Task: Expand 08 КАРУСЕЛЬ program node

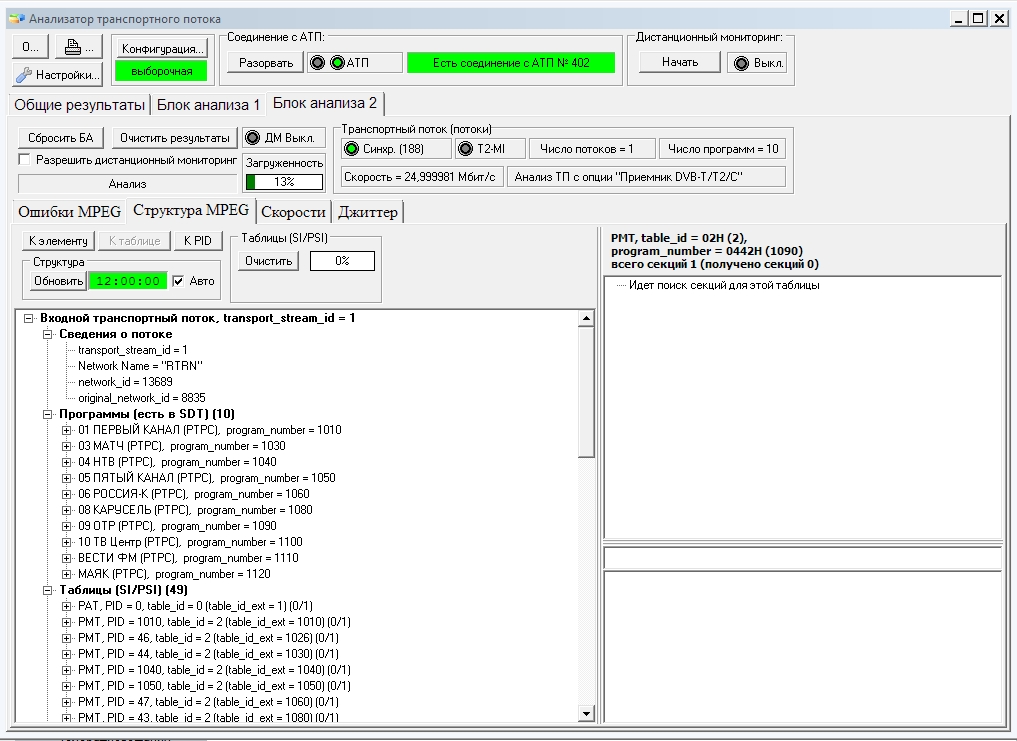Action: pyautogui.click(x=66, y=510)
